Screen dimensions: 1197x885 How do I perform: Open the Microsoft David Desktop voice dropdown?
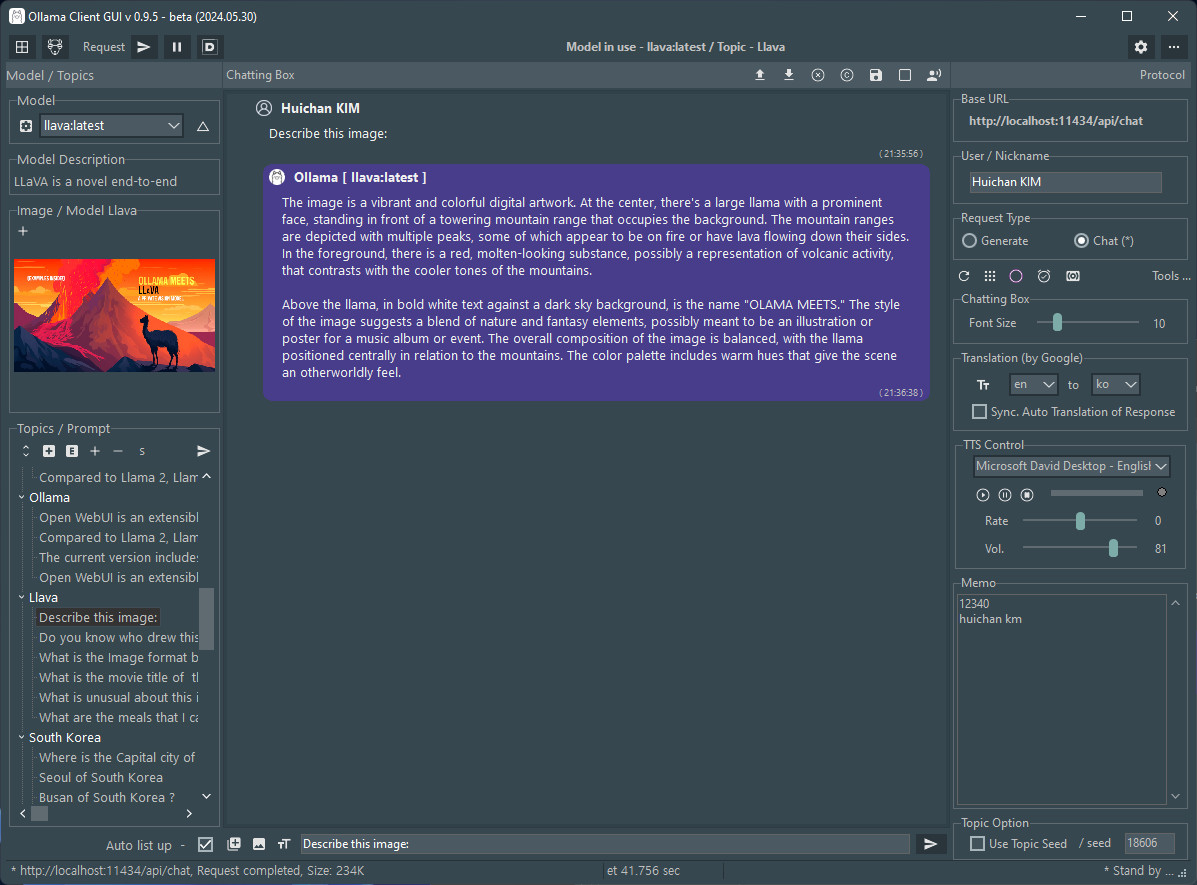point(1071,466)
